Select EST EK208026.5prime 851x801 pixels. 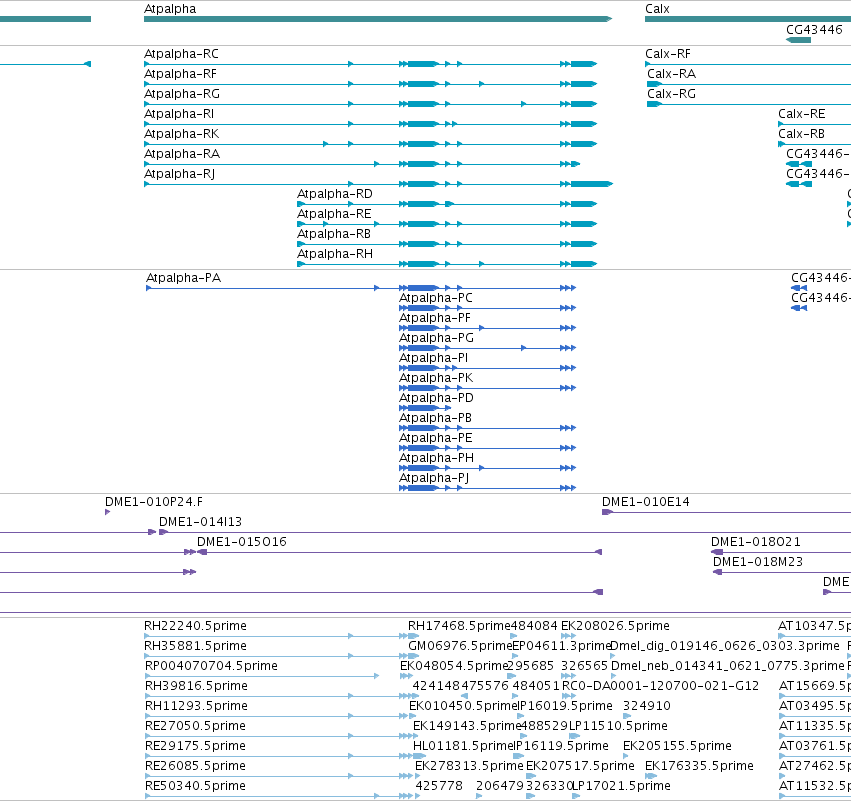[x=615, y=626]
